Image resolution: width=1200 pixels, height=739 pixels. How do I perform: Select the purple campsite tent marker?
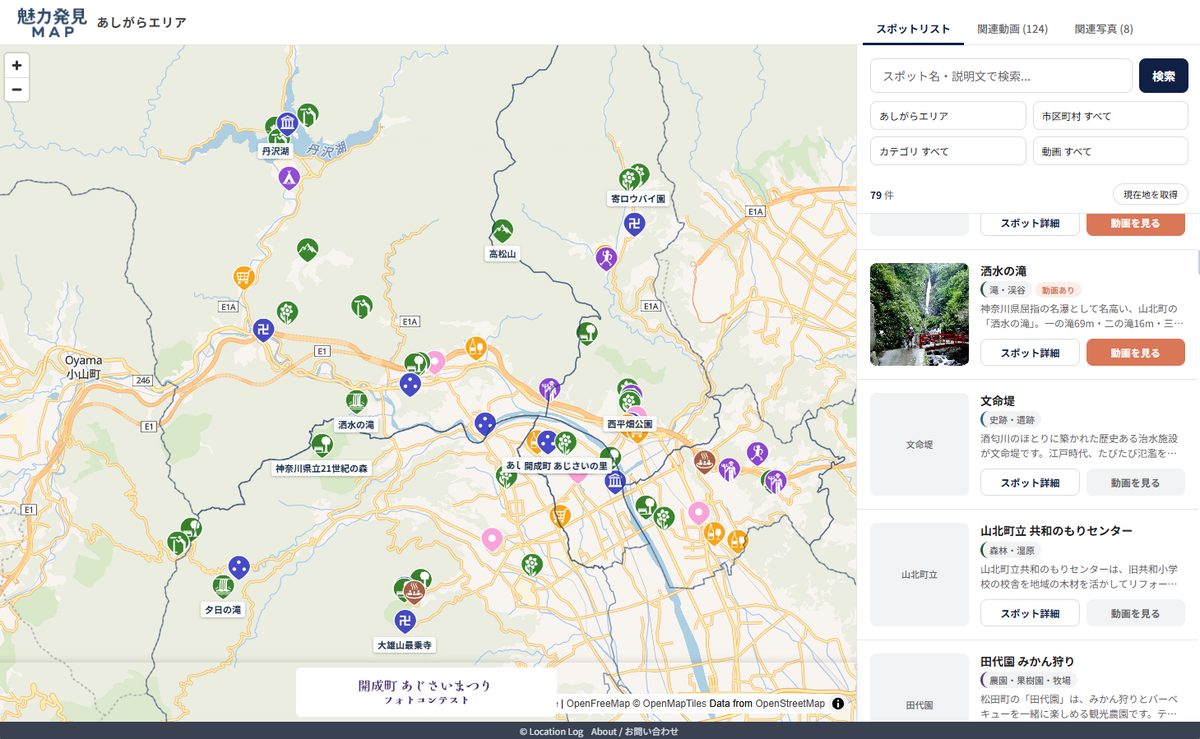pos(289,178)
